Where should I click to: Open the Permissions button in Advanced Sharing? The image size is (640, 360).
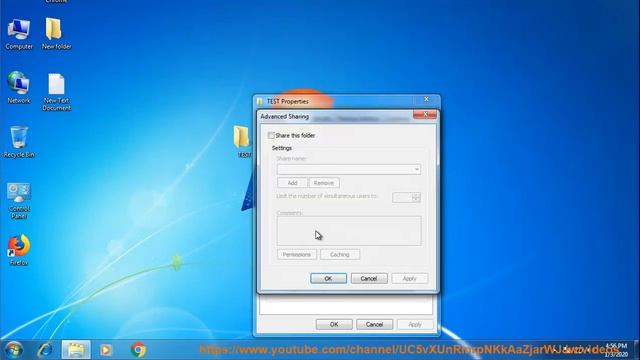pyautogui.click(x=297, y=254)
